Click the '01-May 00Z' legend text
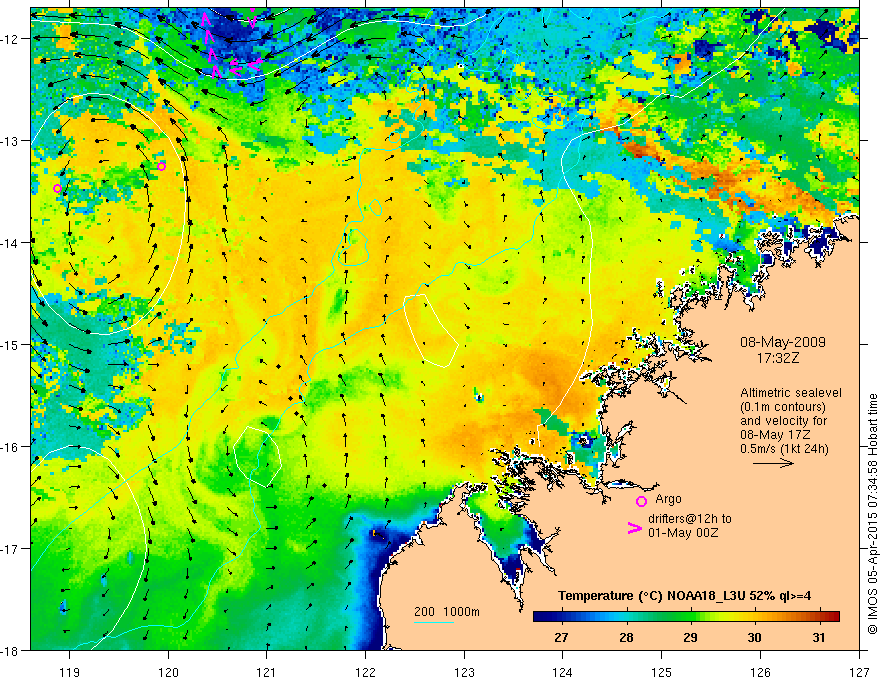 coord(683,532)
